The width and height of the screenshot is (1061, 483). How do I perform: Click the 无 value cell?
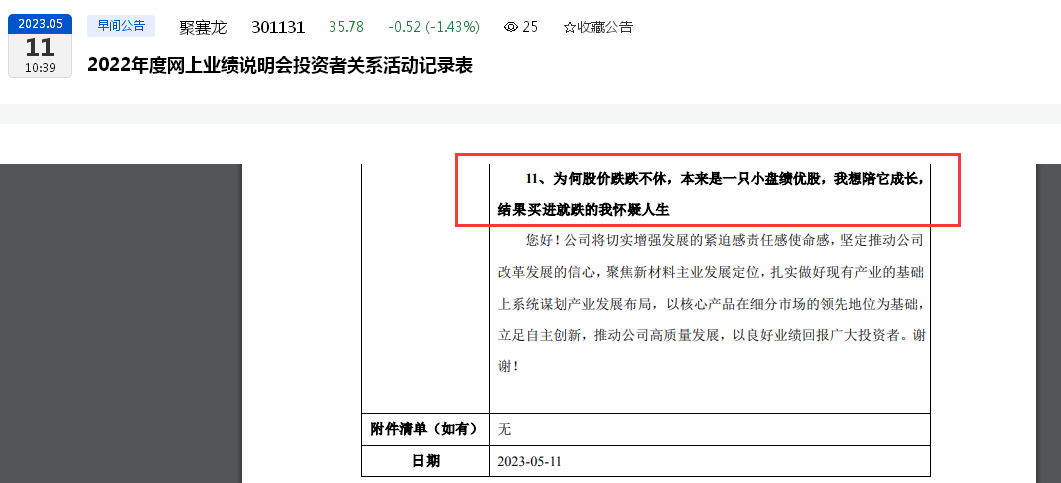710,429
